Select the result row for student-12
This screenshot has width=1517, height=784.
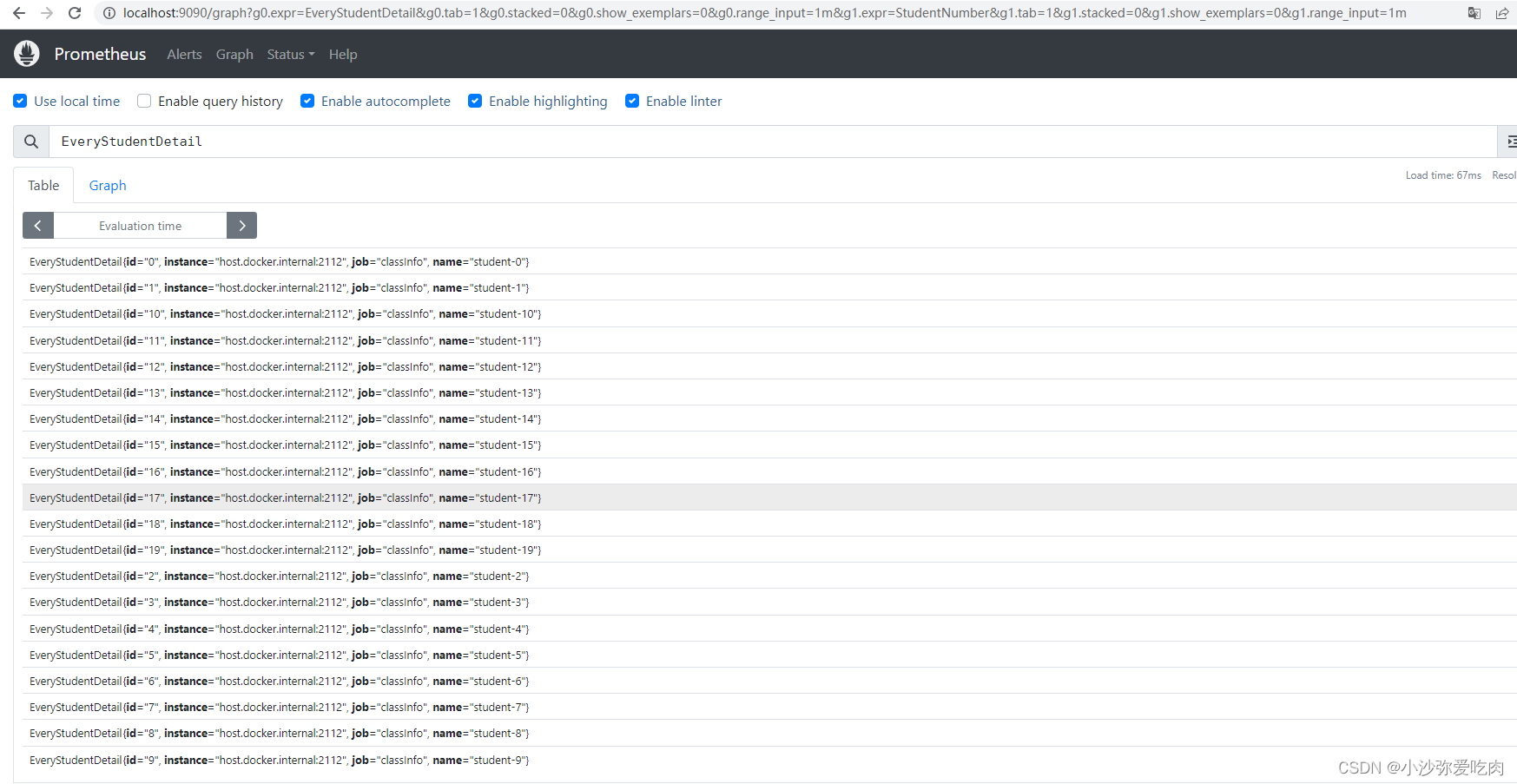tap(769, 366)
